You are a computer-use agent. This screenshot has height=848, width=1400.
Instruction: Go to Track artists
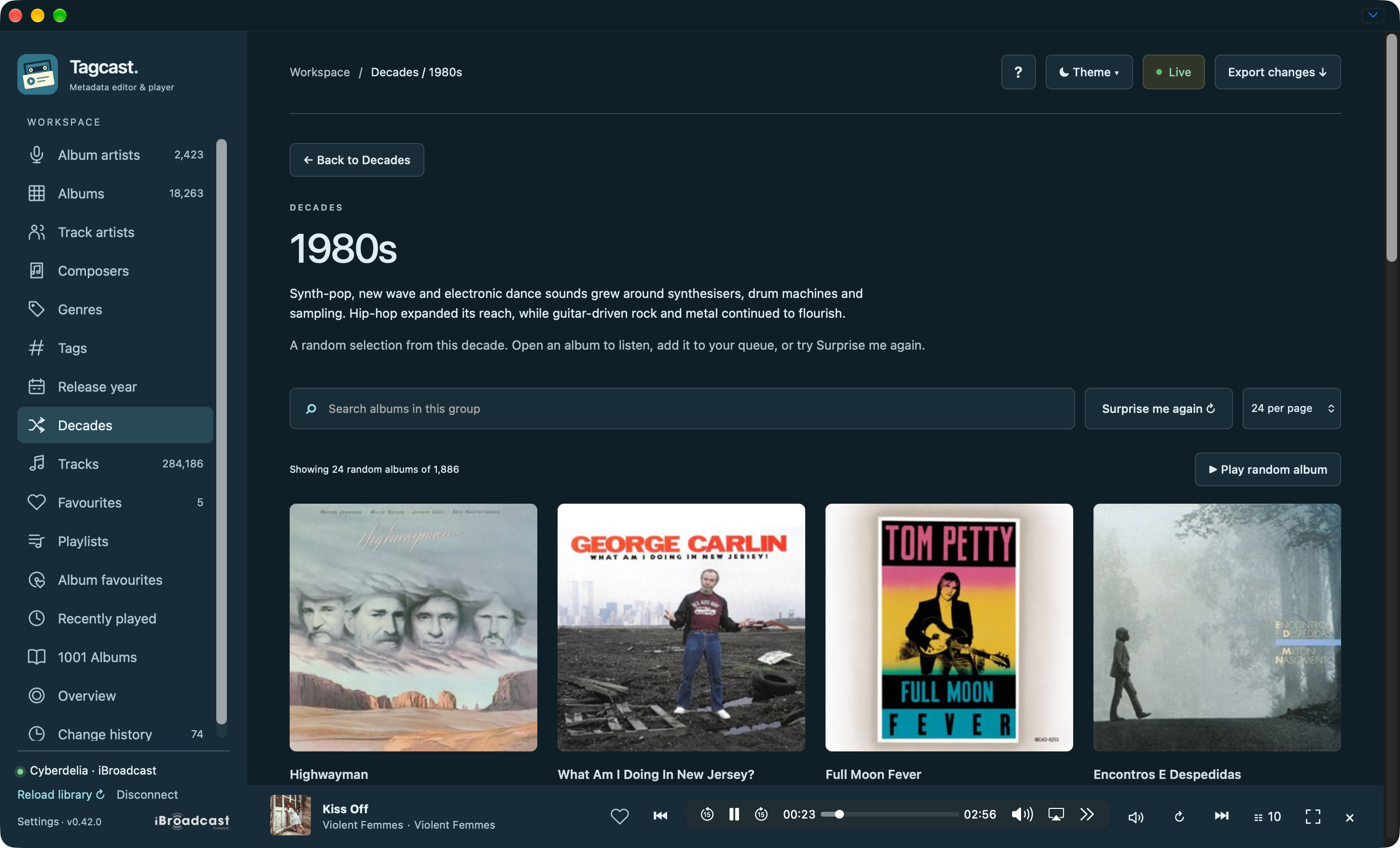(115, 232)
